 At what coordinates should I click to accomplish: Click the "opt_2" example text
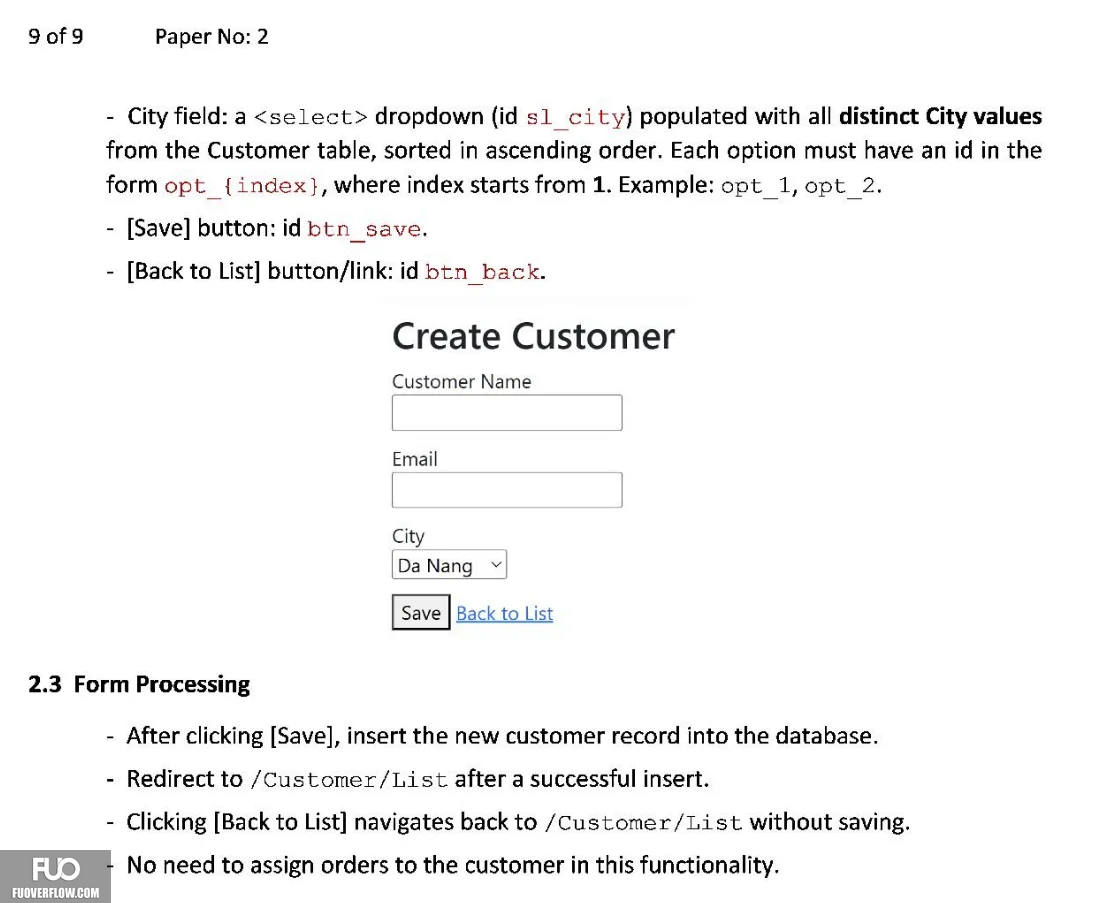tap(840, 186)
